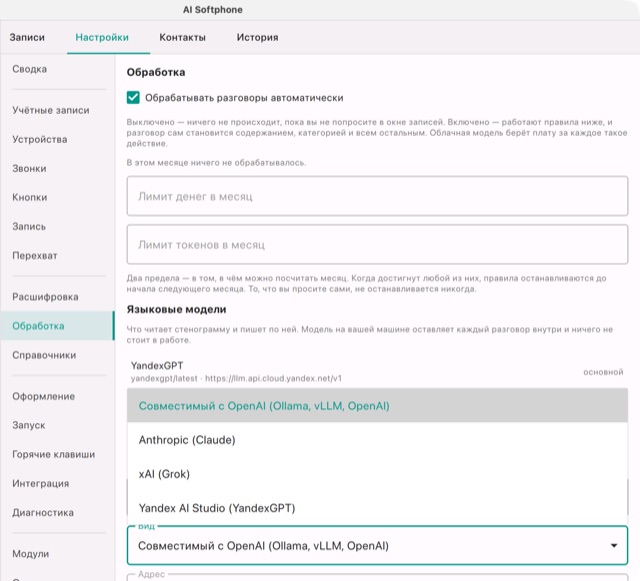Click the основной label beside YandexGPT
This screenshot has width=640, height=581.
(x=603, y=372)
